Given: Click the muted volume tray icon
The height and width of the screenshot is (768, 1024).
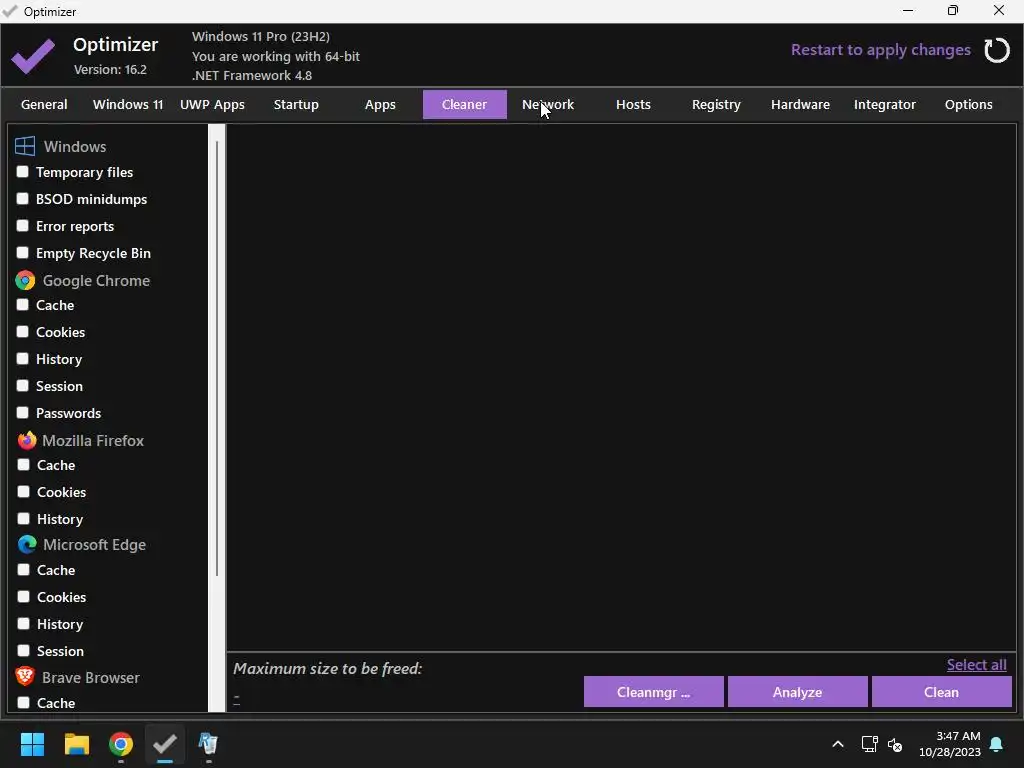Looking at the screenshot, I should point(895,744).
